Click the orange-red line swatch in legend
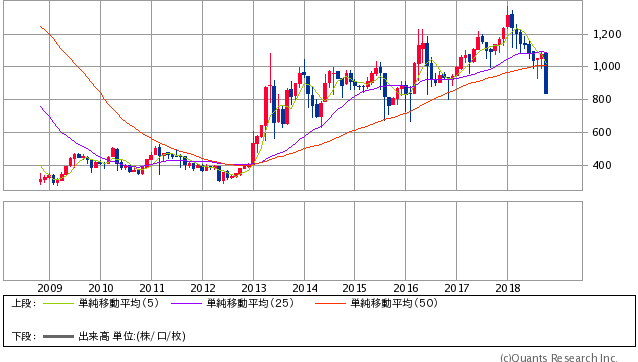638x362 pixels. coord(330,303)
